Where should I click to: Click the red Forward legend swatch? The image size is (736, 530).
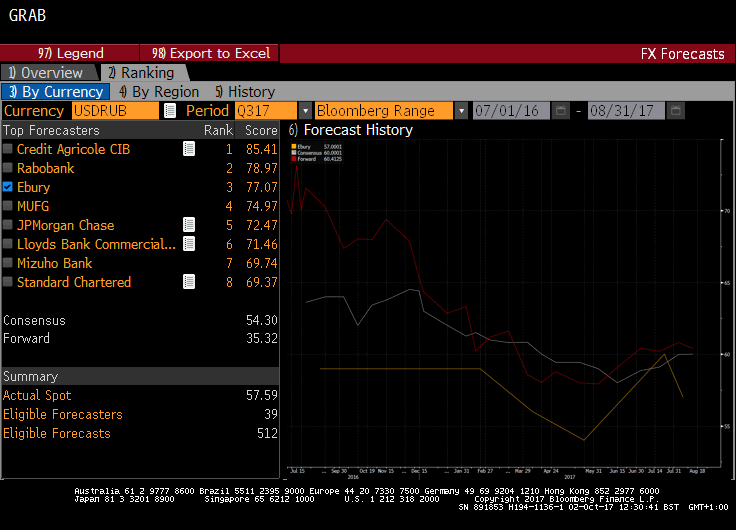point(294,159)
